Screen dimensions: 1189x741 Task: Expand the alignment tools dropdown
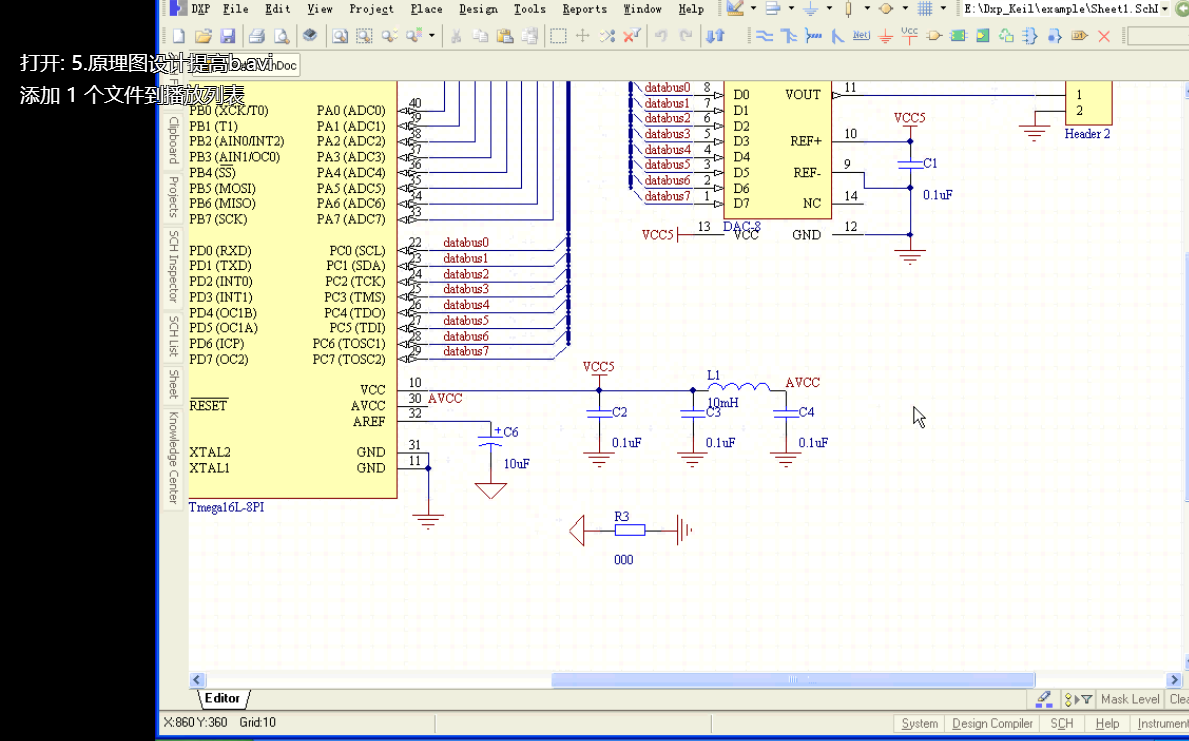[x=791, y=8]
